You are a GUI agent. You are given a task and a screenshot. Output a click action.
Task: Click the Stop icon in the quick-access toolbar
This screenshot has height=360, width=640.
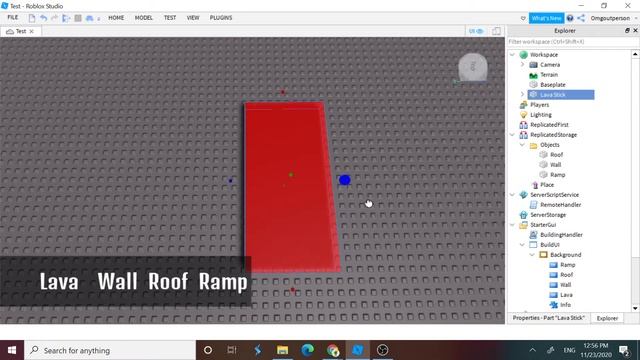[78, 18]
